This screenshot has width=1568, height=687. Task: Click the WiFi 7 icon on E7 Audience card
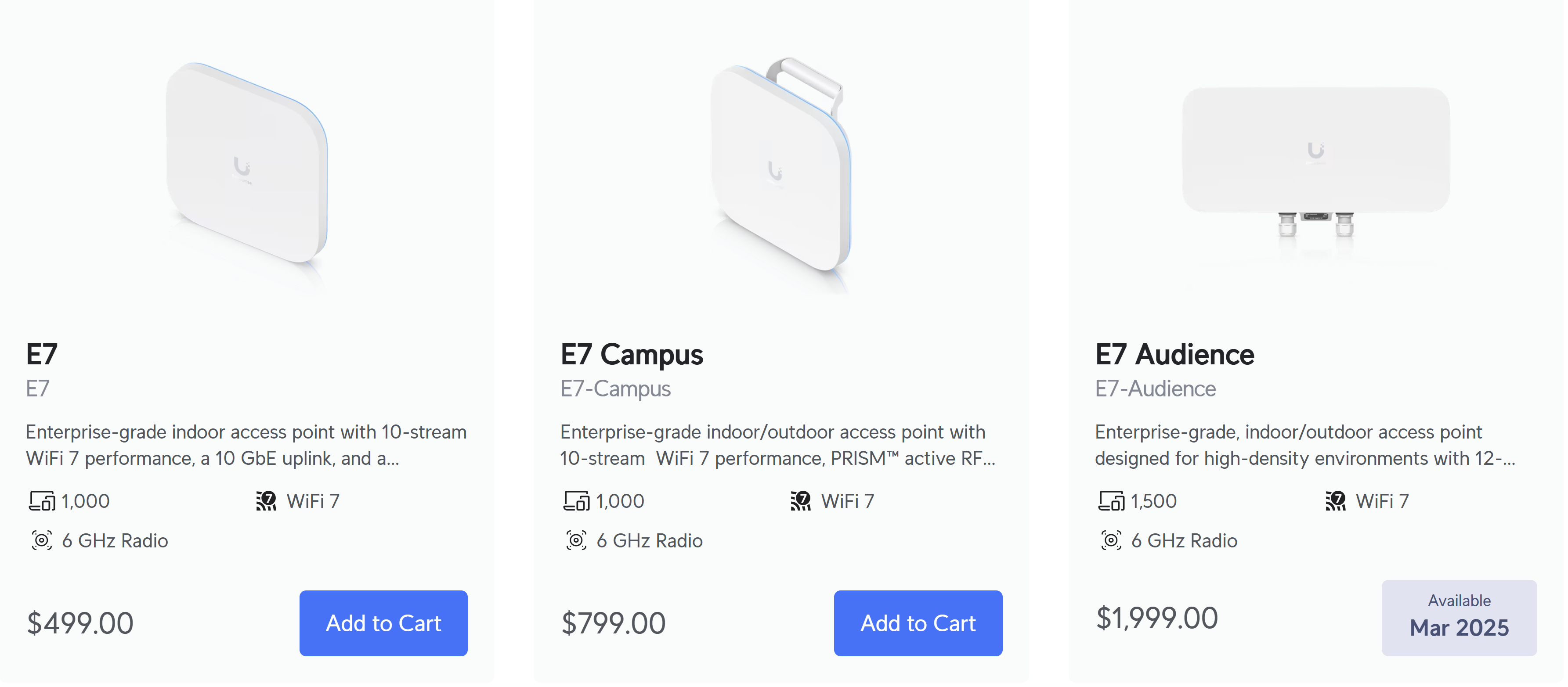1336,501
